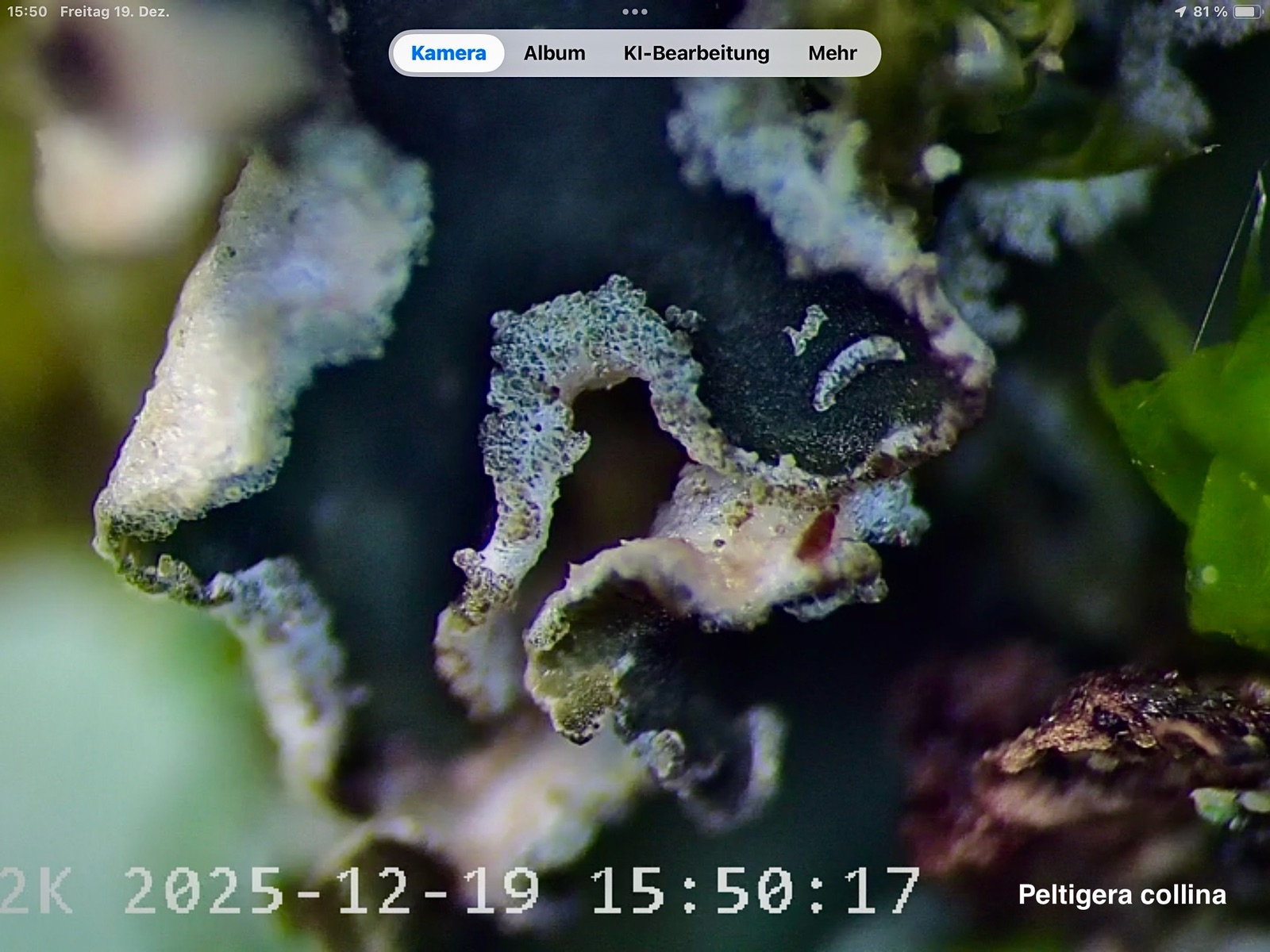Tap the 15:50:17 time stamp overlay
The height and width of the screenshot is (952, 1270).
[754, 891]
